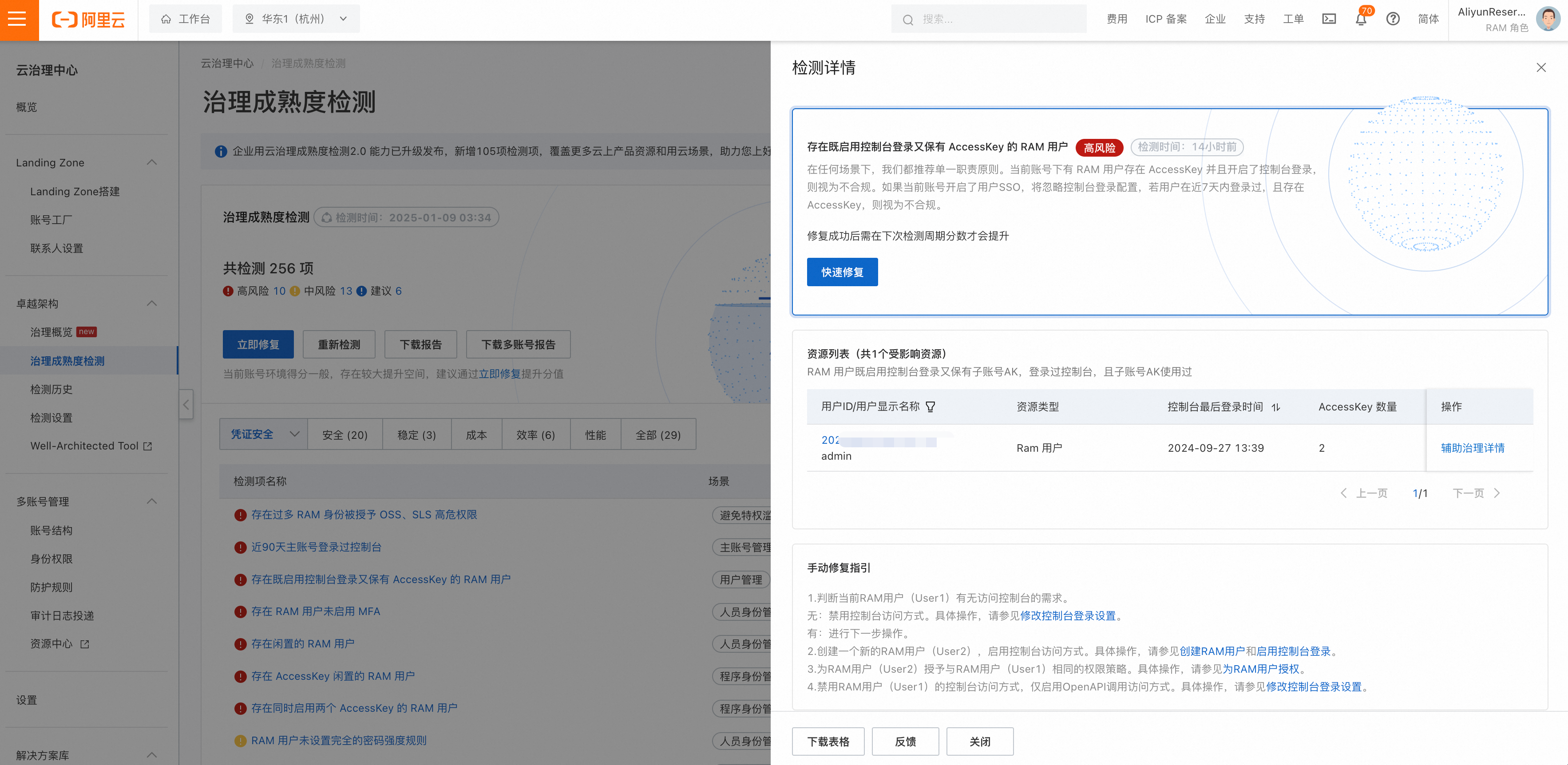This screenshot has width=1568, height=765.
Task: Click external link icon next to 资源中心
Action: coord(85,644)
